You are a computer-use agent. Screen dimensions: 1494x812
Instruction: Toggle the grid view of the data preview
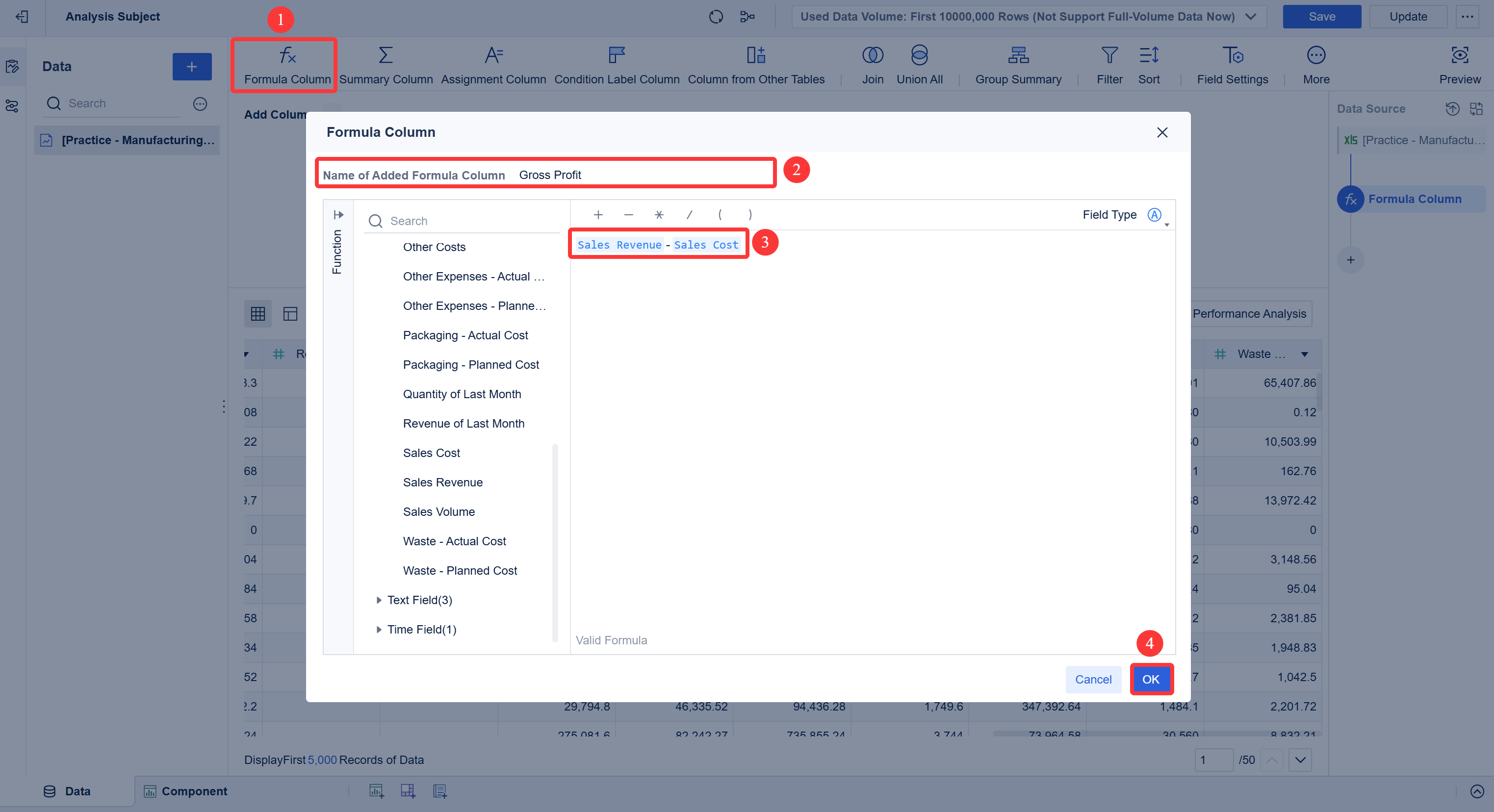[258, 313]
